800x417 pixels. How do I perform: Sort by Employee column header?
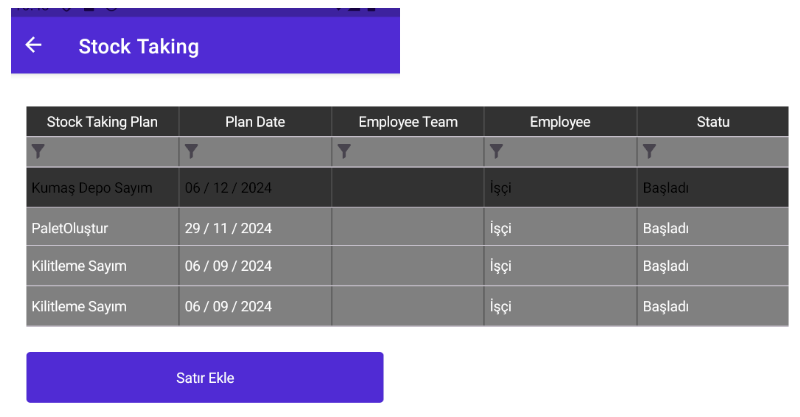point(560,122)
